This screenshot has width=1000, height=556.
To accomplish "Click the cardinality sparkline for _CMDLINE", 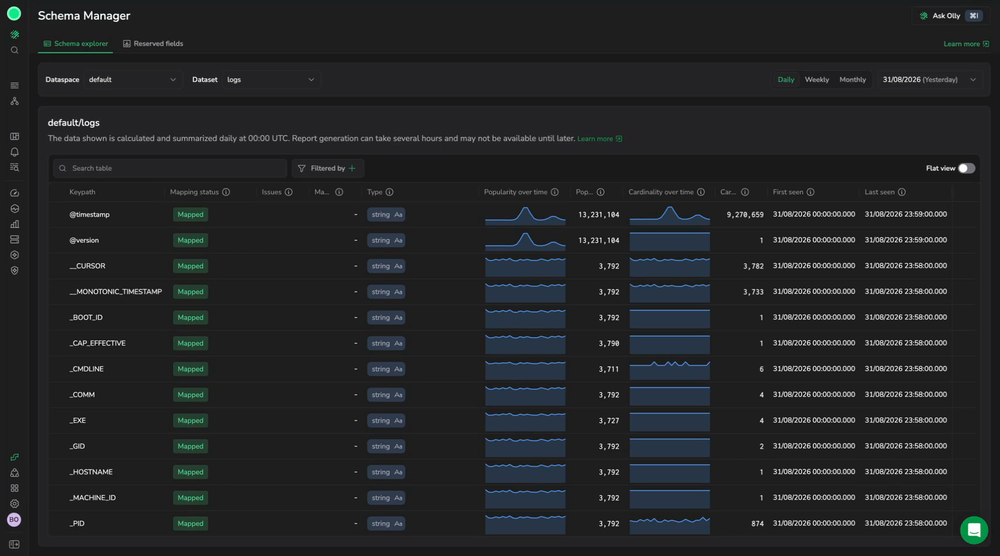I will (x=670, y=369).
